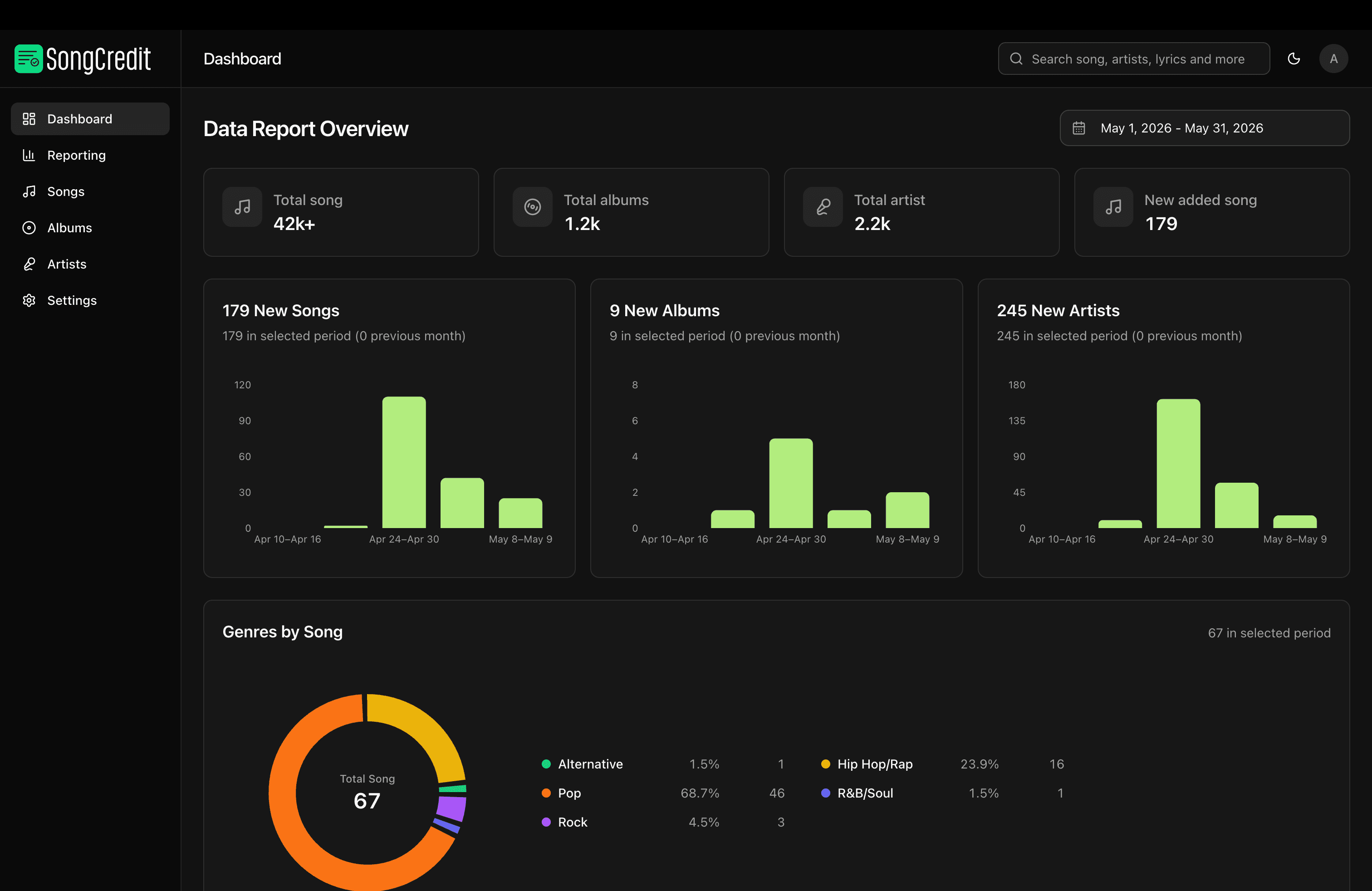Click the Total Song 67 donut center
Viewport: 1372px width, 891px height.
(367, 793)
